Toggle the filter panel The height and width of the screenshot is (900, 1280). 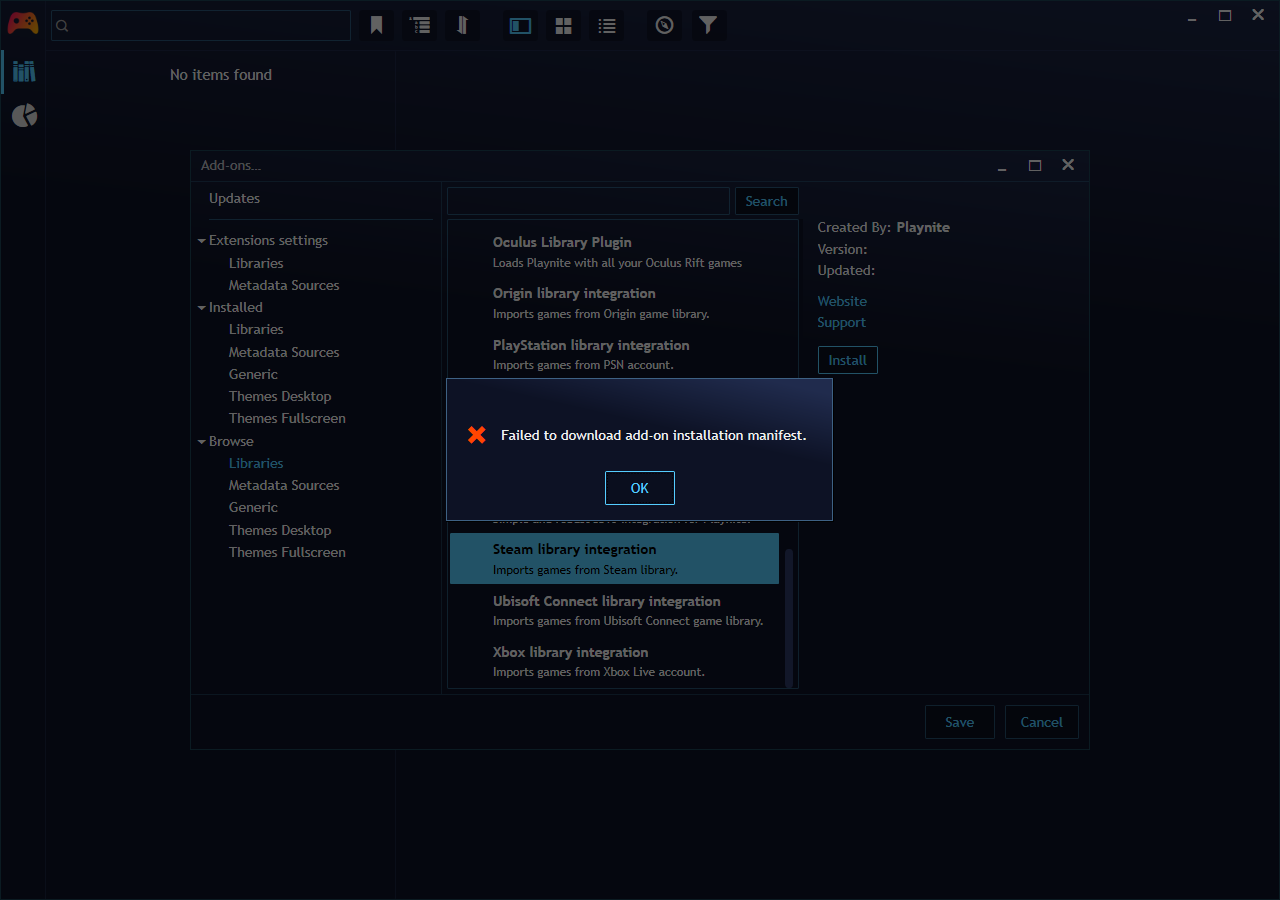[x=708, y=25]
